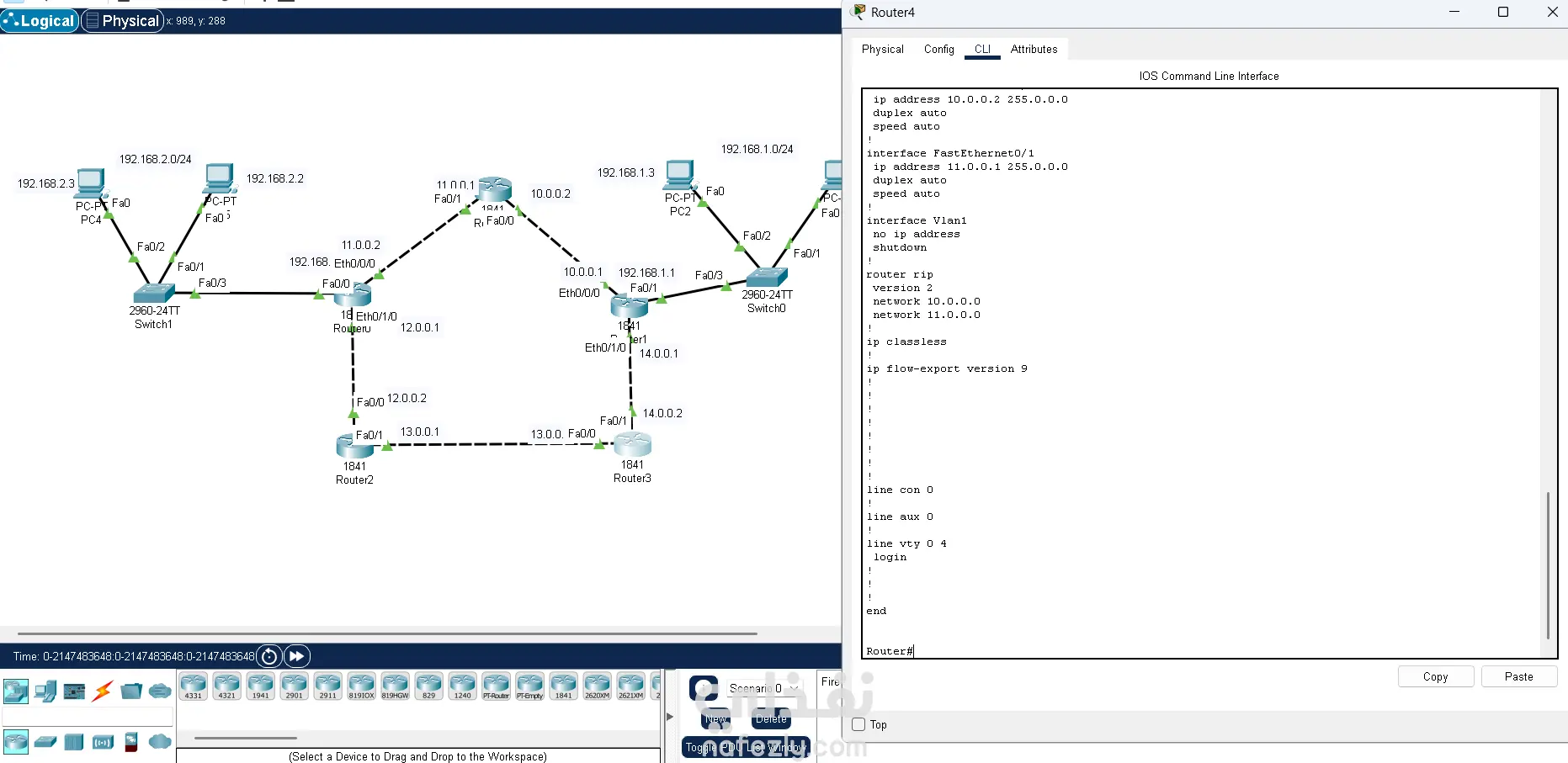
Task: Select the End Devices category icon
Action: [45, 691]
